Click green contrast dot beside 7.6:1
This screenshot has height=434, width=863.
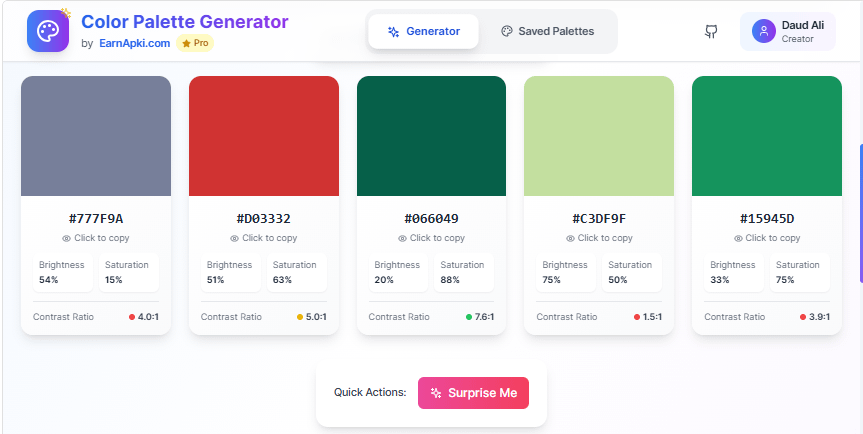[x=469, y=317]
